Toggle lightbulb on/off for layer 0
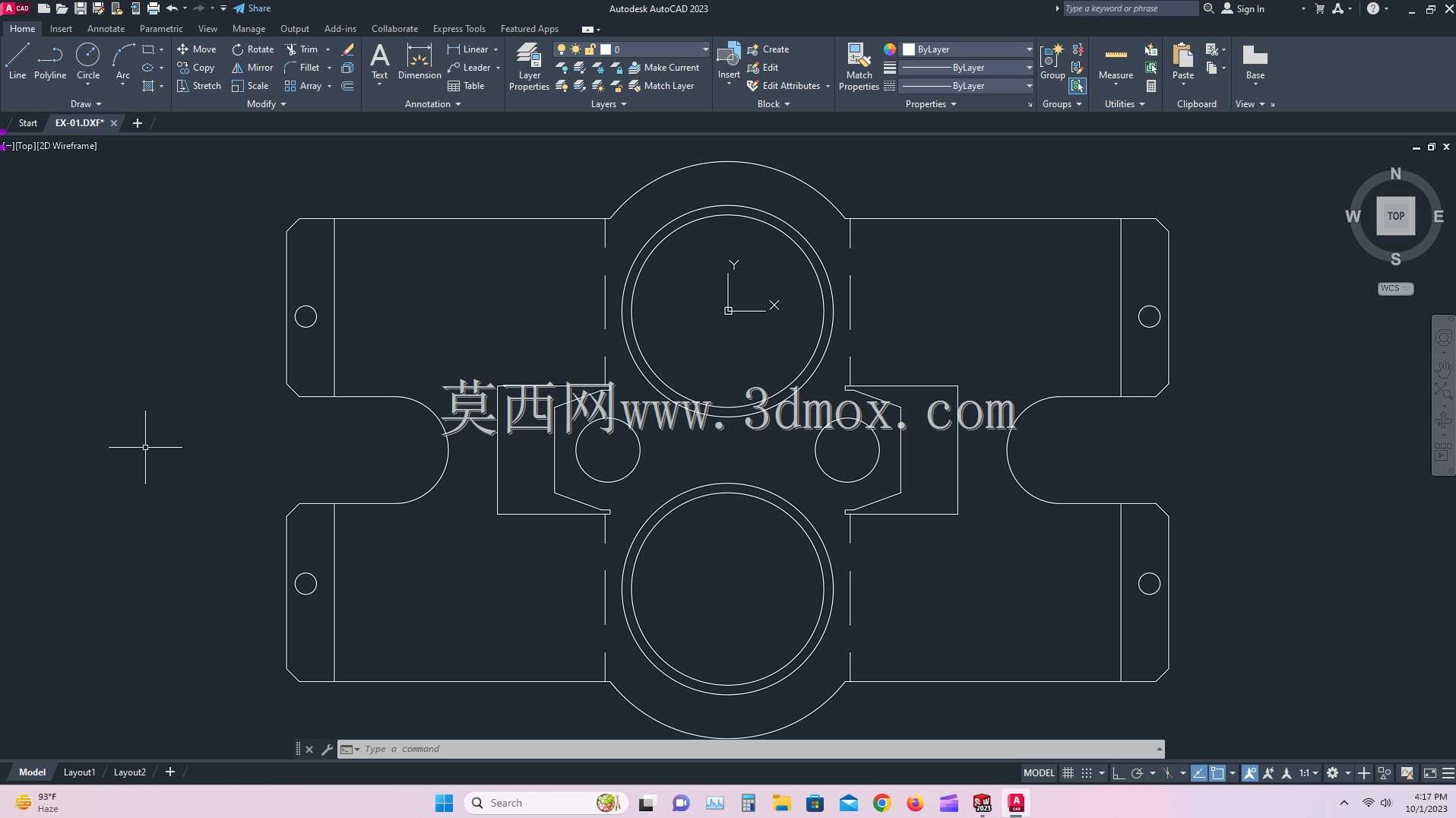Image resolution: width=1456 pixels, height=818 pixels. click(x=561, y=49)
